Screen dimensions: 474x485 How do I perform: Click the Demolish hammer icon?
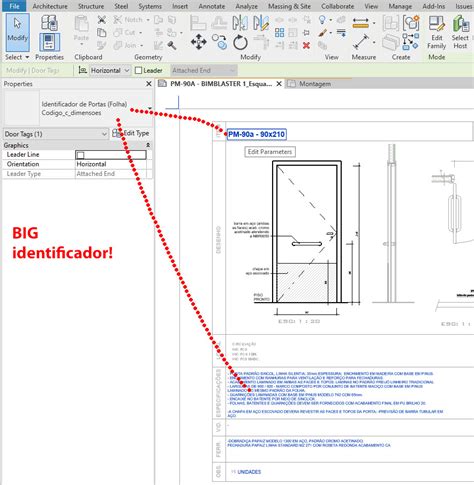(x=172, y=45)
